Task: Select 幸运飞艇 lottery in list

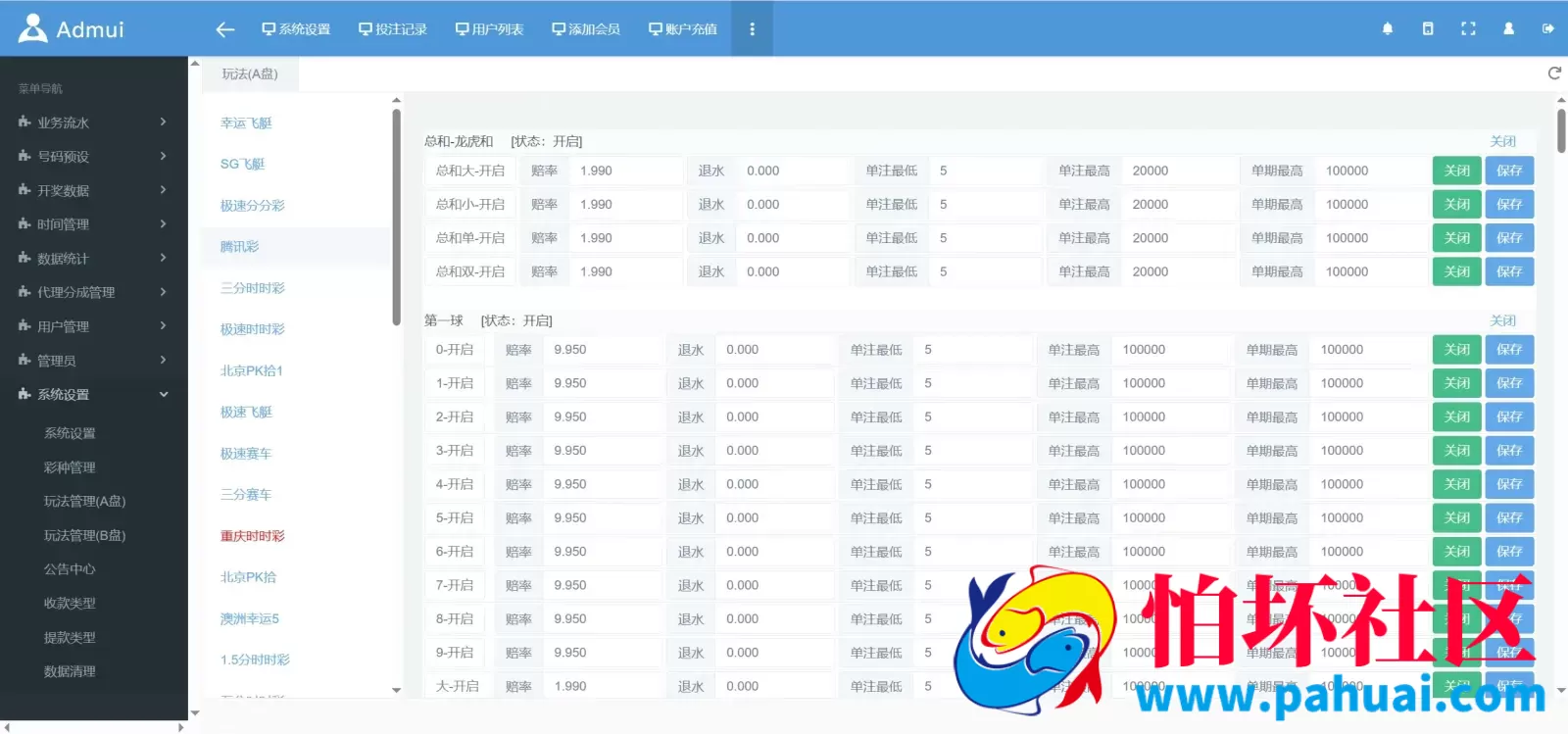Action: coord(246,122)
